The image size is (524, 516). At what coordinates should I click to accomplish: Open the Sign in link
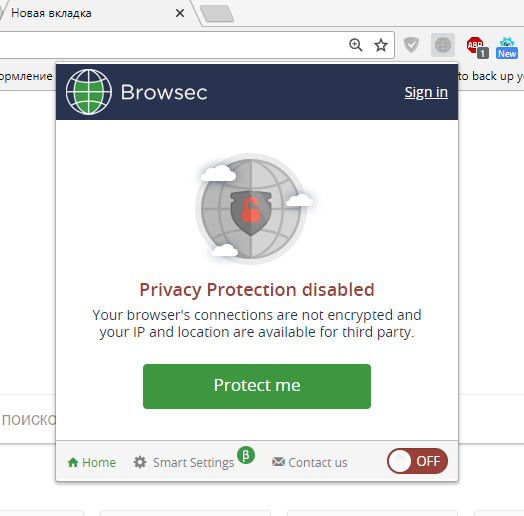click(426, 92)
